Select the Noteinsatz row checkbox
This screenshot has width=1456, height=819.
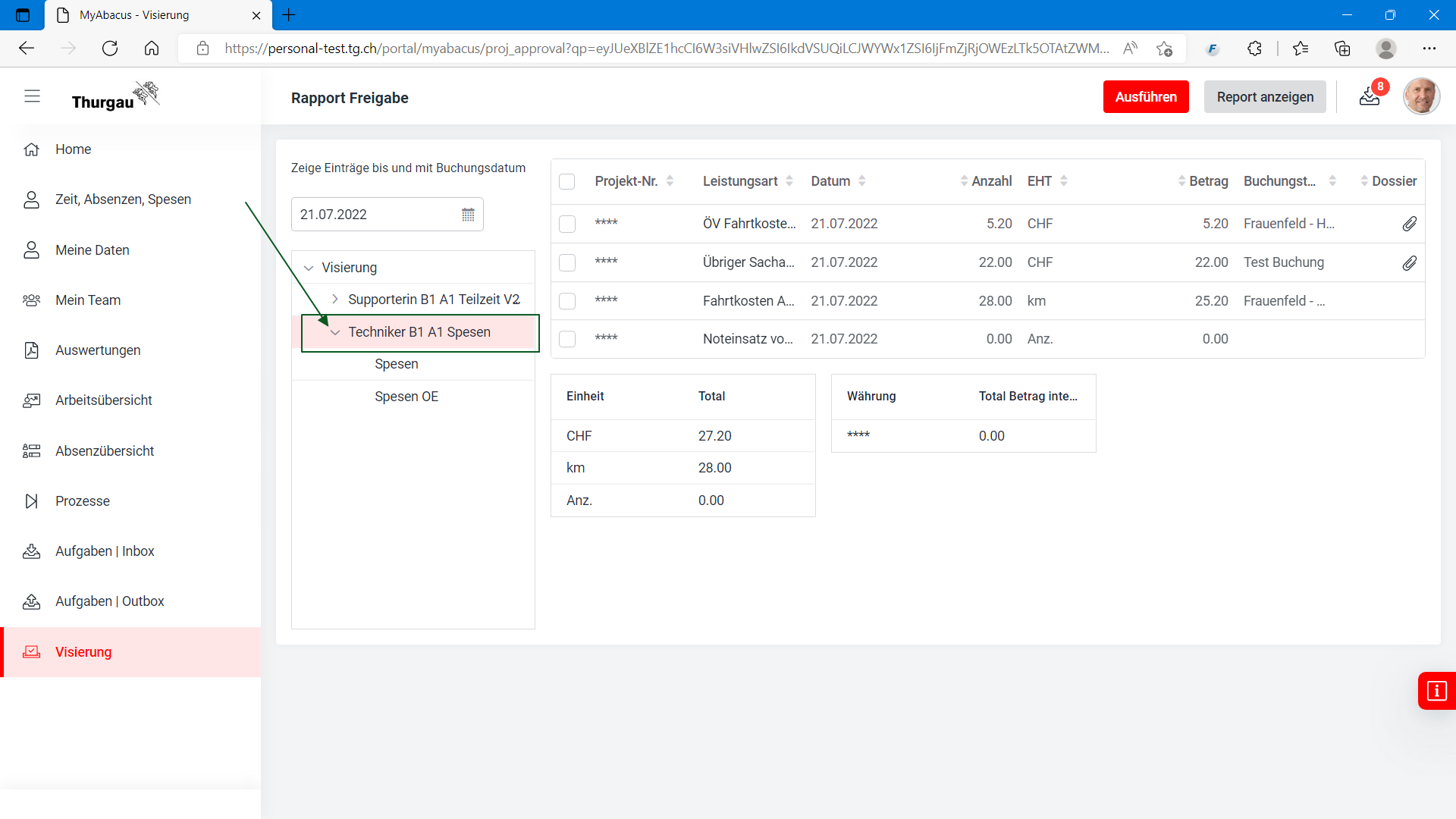(x=567, y=339)
